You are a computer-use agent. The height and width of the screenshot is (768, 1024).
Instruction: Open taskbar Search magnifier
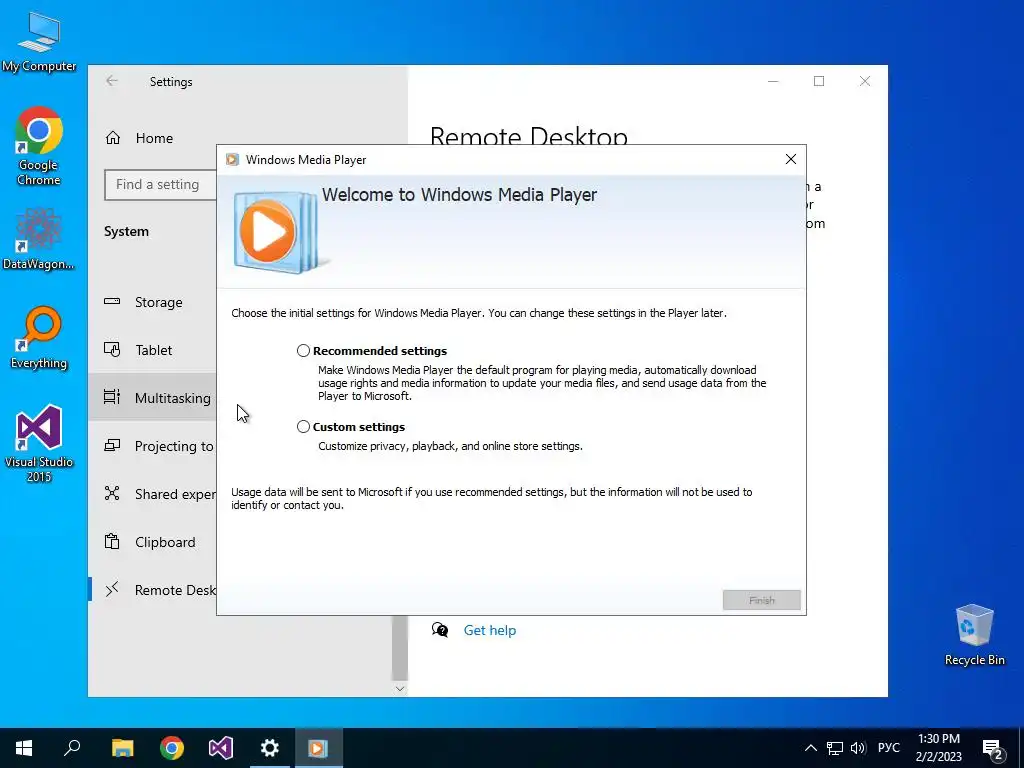(x=72, y=748)
